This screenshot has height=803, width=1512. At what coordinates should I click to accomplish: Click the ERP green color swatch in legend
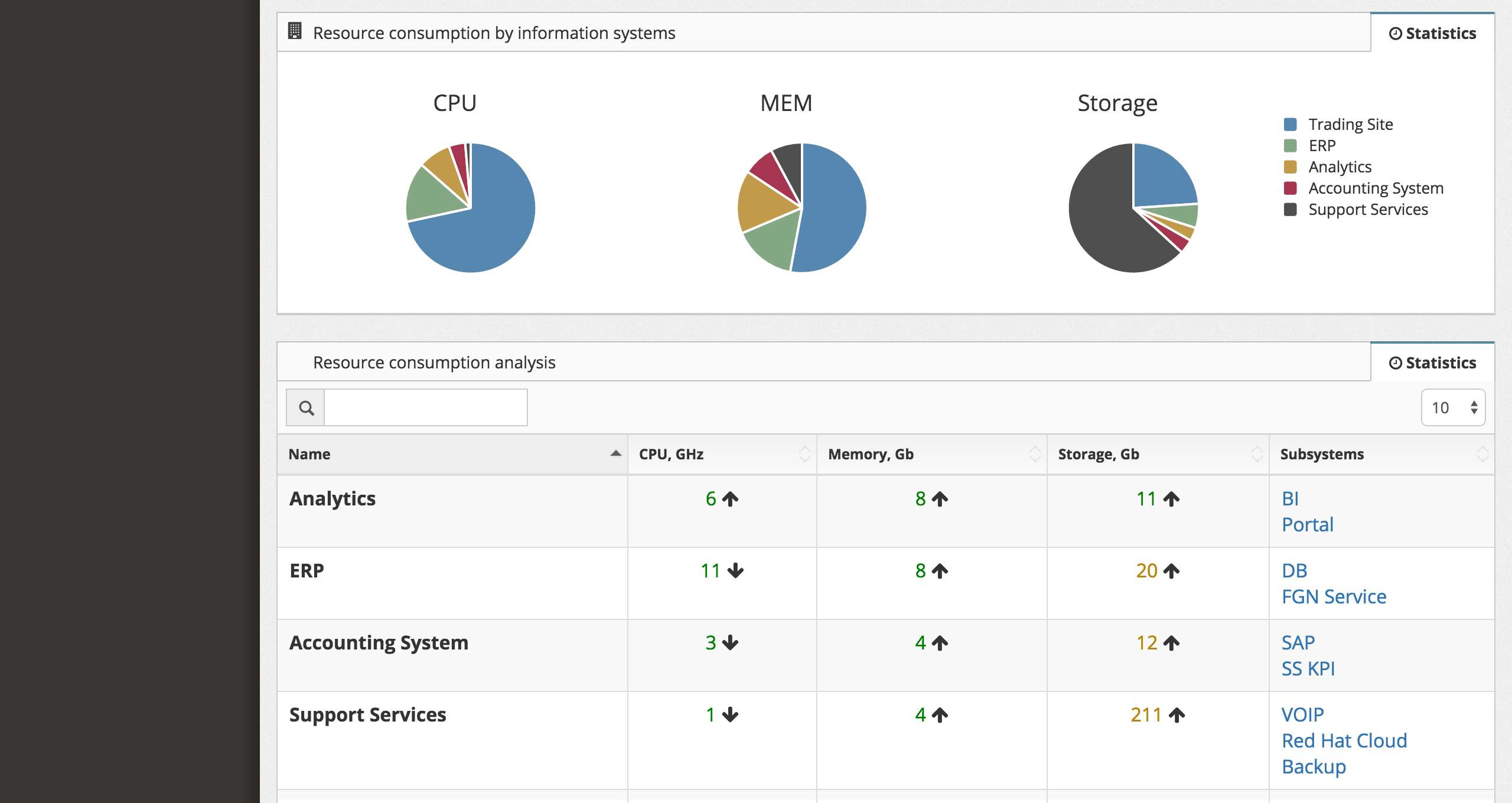[x=1291, y=146]
